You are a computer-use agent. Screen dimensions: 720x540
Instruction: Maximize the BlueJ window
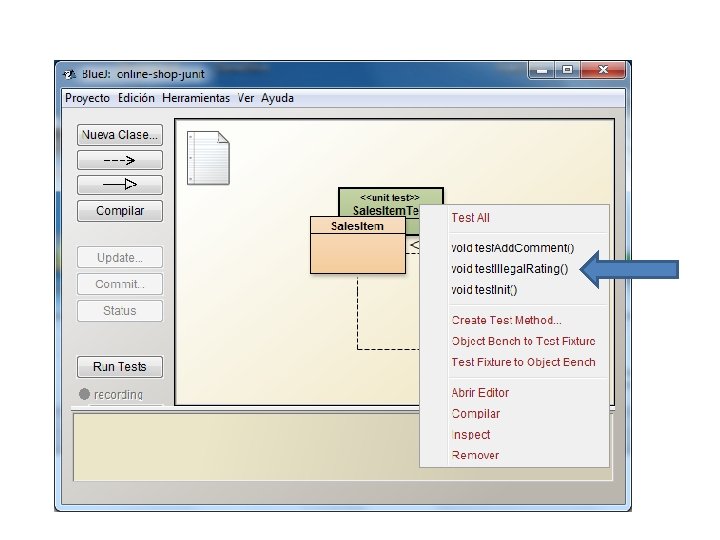(x=568, y=70)
